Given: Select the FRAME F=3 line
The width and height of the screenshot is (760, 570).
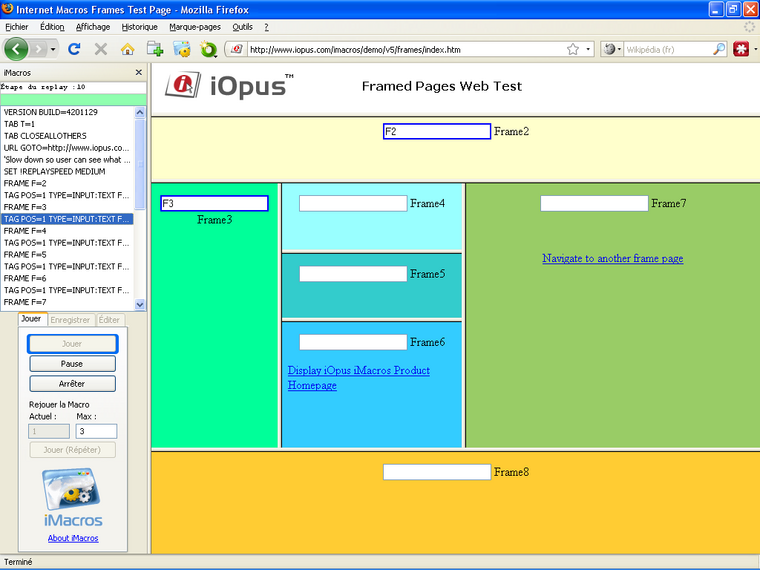Looking at the screenshot, I should point(67,207).
